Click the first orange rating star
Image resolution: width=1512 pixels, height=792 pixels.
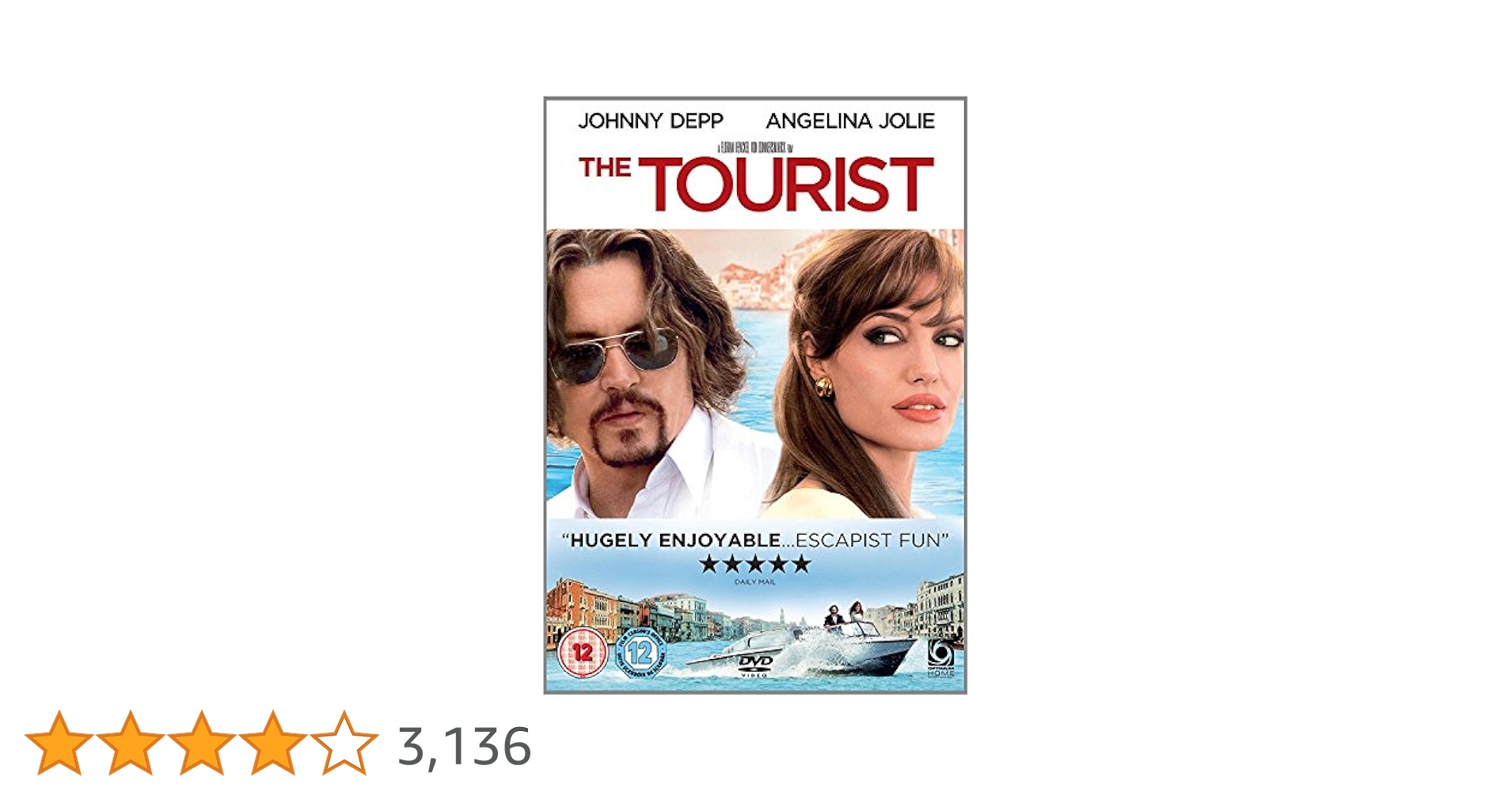[59, 742]
